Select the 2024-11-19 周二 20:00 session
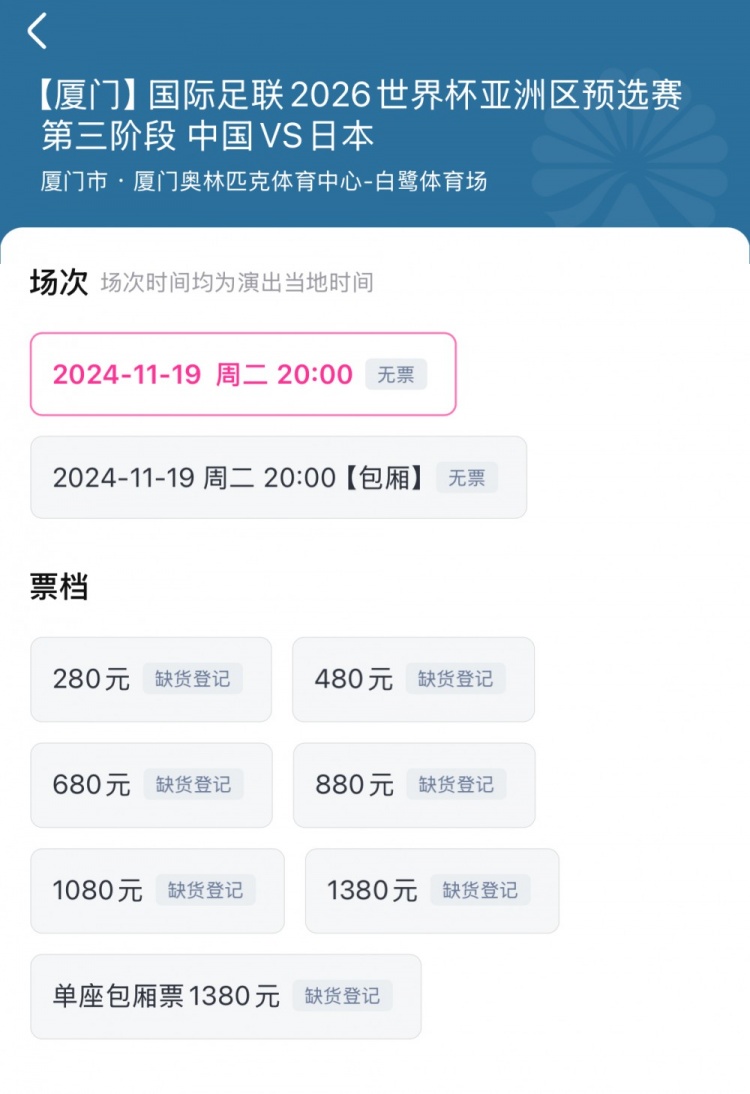This screenshot has width=750, height=1094. (203, 375)
